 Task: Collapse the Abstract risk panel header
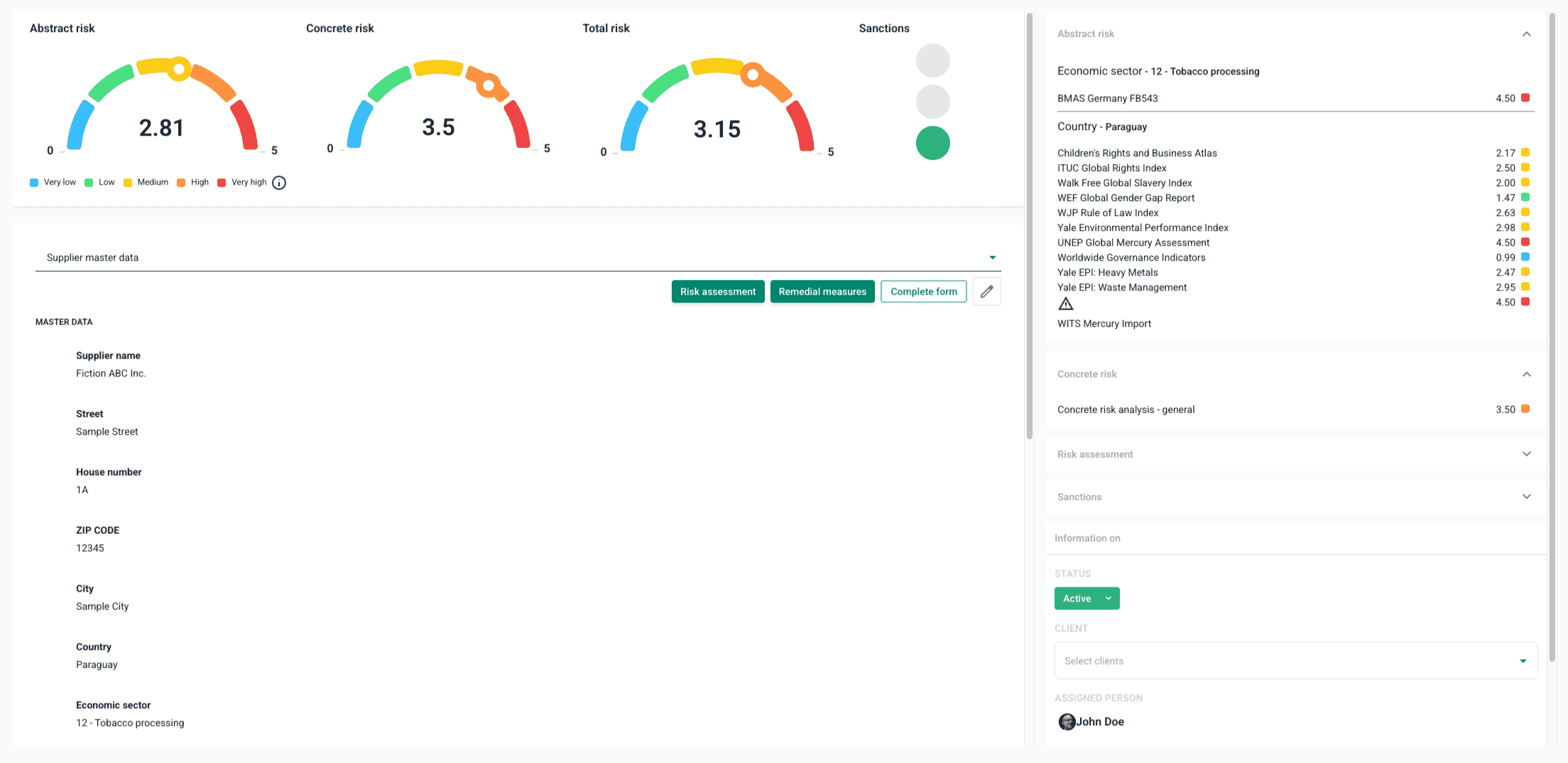(1526, 33)
